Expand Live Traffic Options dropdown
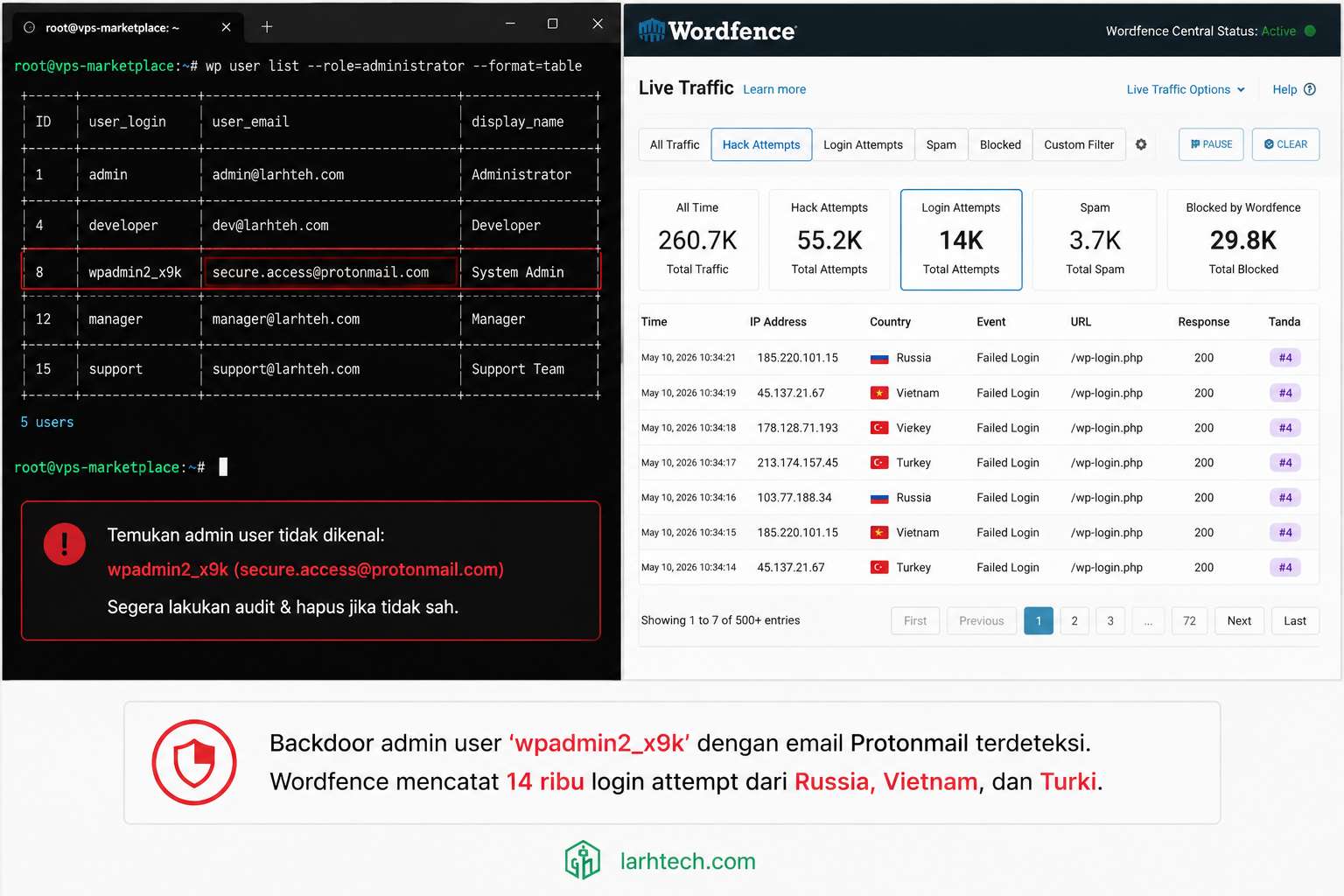 [1186, 89]
